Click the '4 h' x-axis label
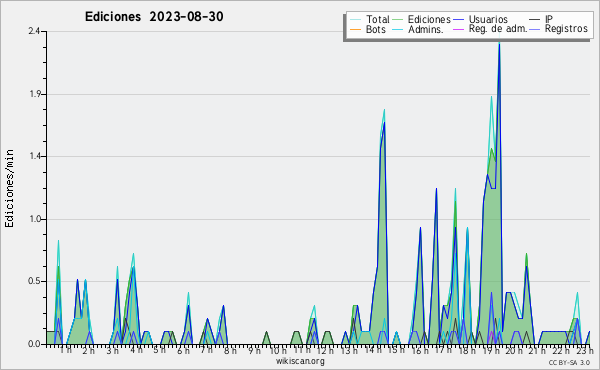 coord(136,350)
